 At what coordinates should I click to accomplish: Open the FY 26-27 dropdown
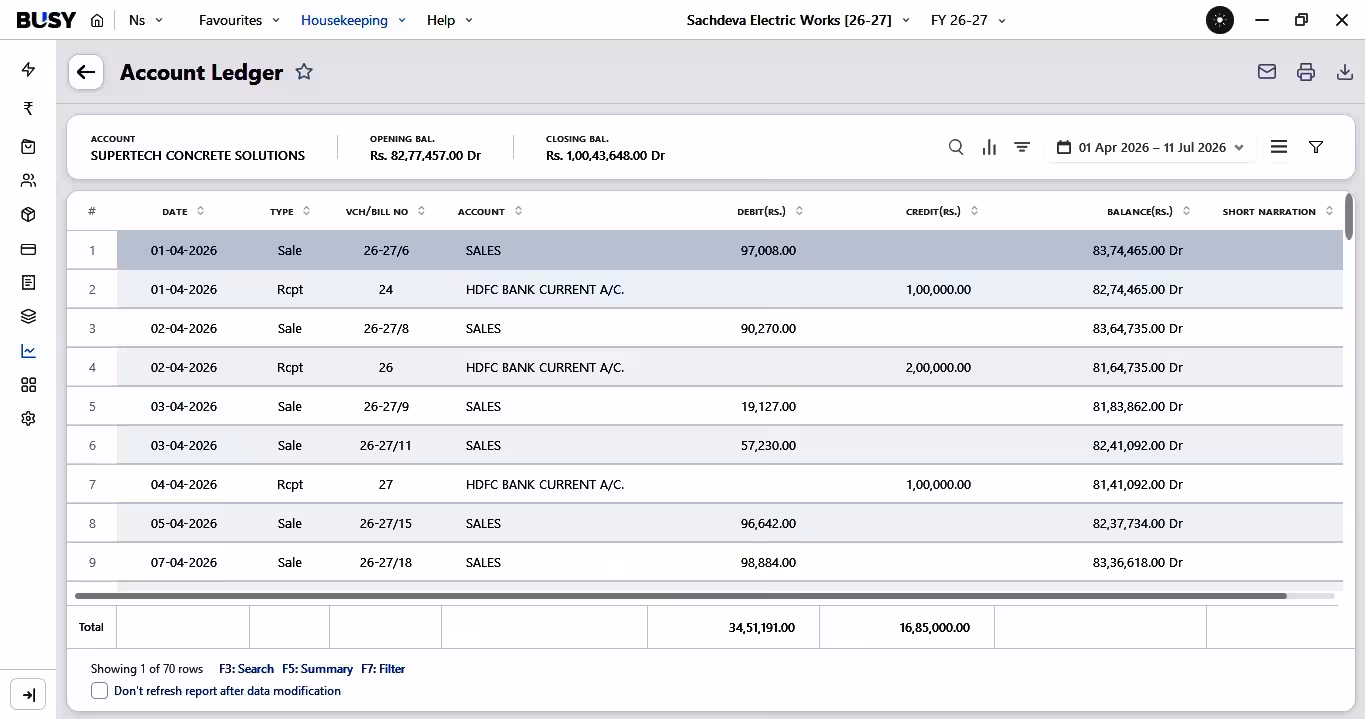coord(968,20)
